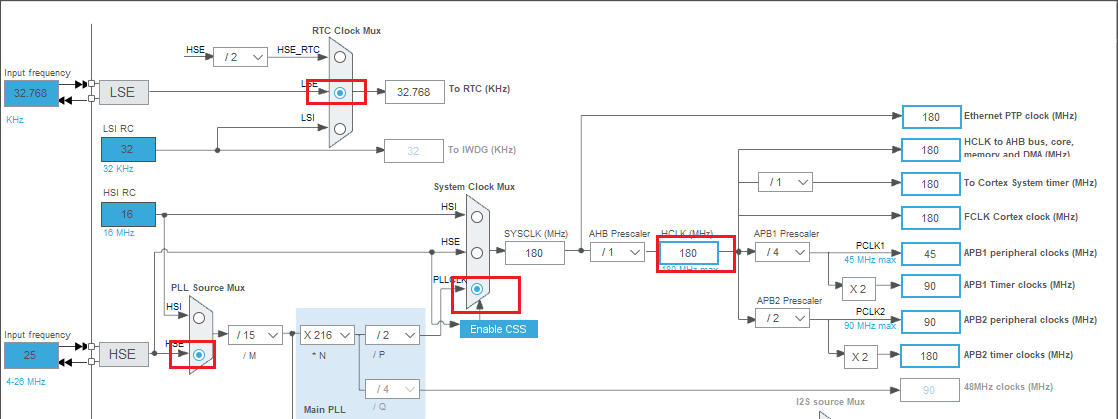The height and width of the screenshot is (419, 1118).
Task: Open the X216 PLL N multiplier dropdown
Action: [327, 334]
